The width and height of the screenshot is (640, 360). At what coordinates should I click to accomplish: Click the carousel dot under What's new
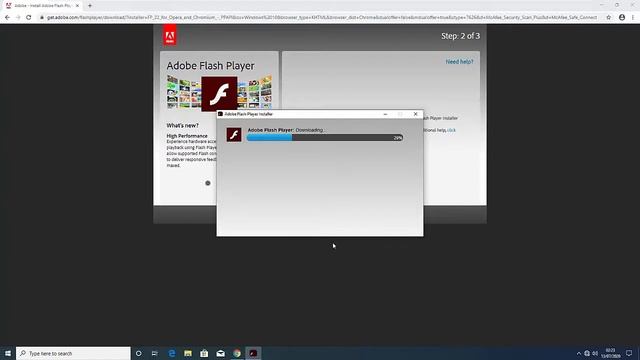[208, 183]
